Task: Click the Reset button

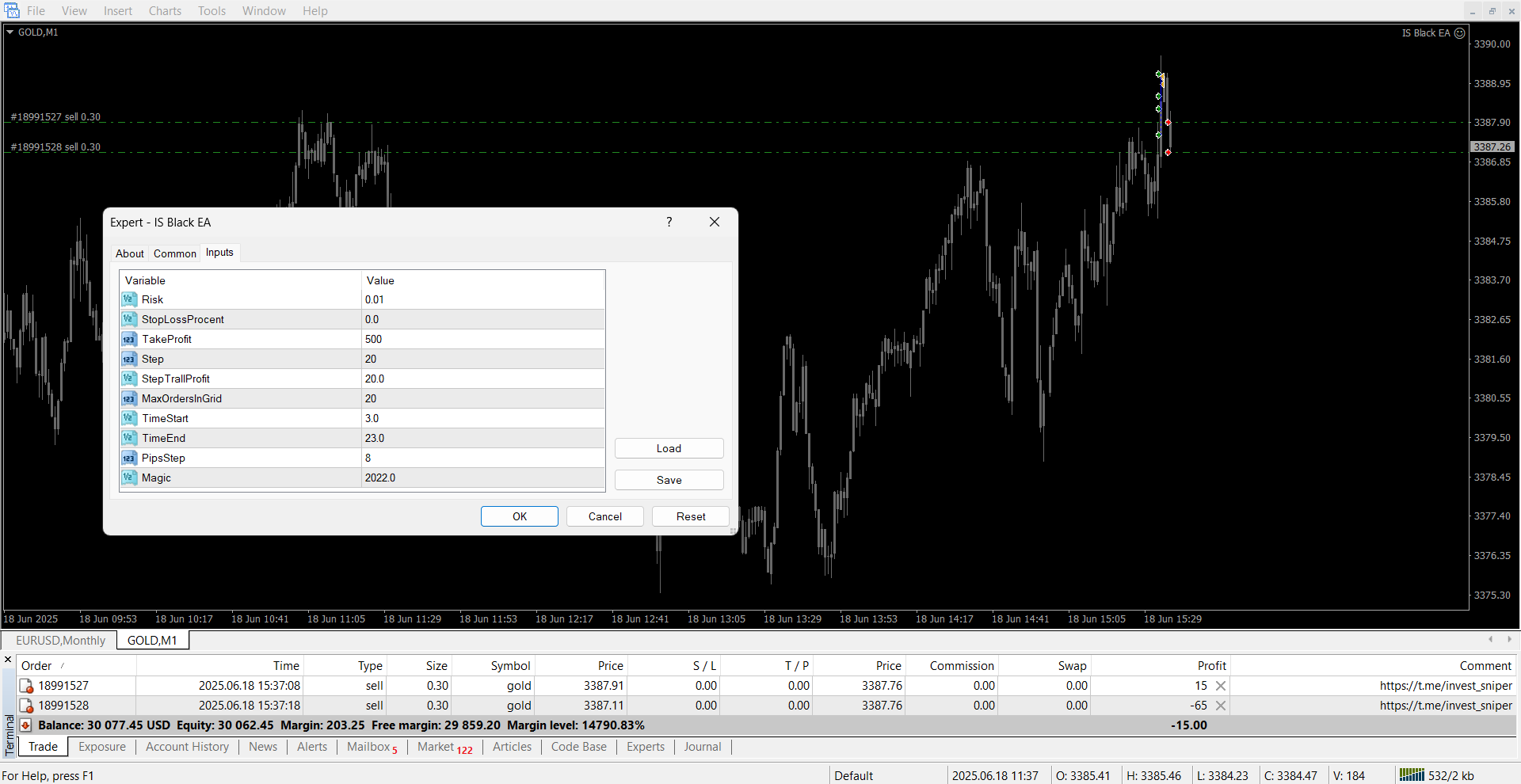Action: (x=690, y=516)
